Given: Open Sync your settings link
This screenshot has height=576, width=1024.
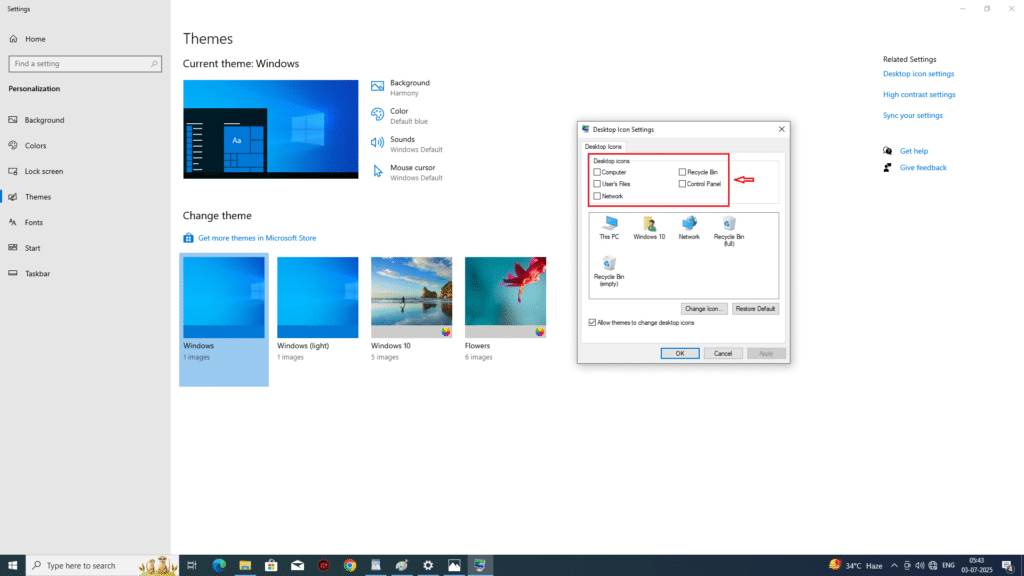Looking at the screenshot, I should (912, 116).
